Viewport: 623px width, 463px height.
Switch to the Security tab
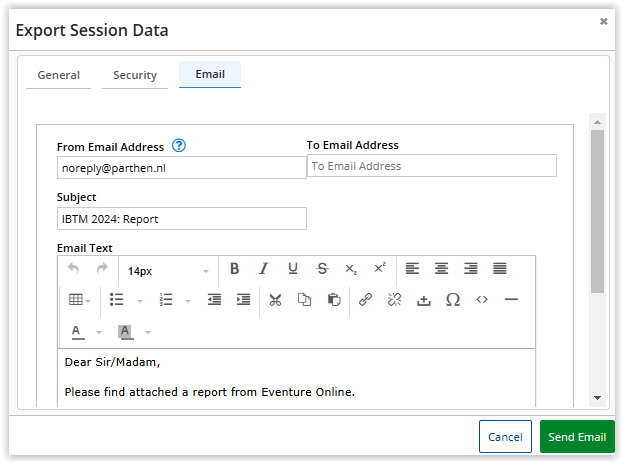click(135, 75)
